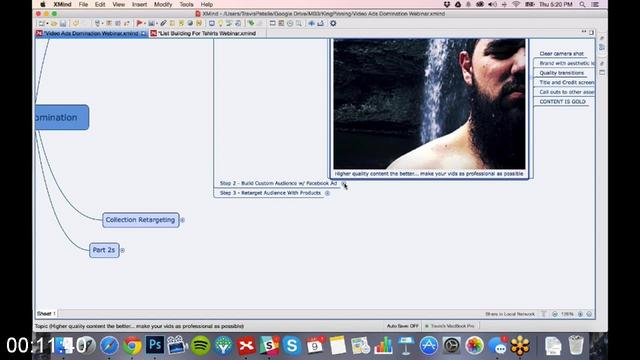Select the Quality transitions subtopic
Screen dimensions: 640x360
coord(562,73)
